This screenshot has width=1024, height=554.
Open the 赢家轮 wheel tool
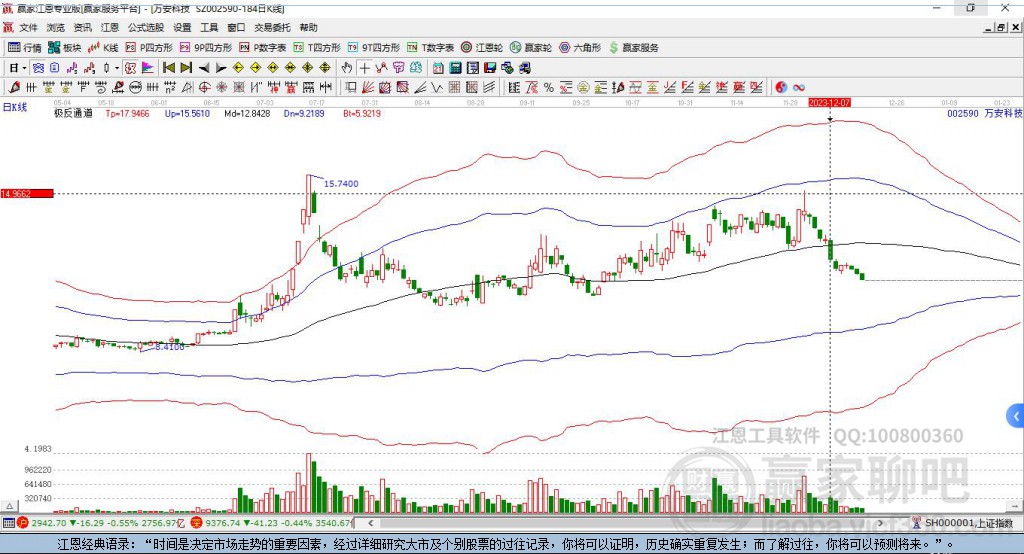pyautogui.click(x=531, y=48)
